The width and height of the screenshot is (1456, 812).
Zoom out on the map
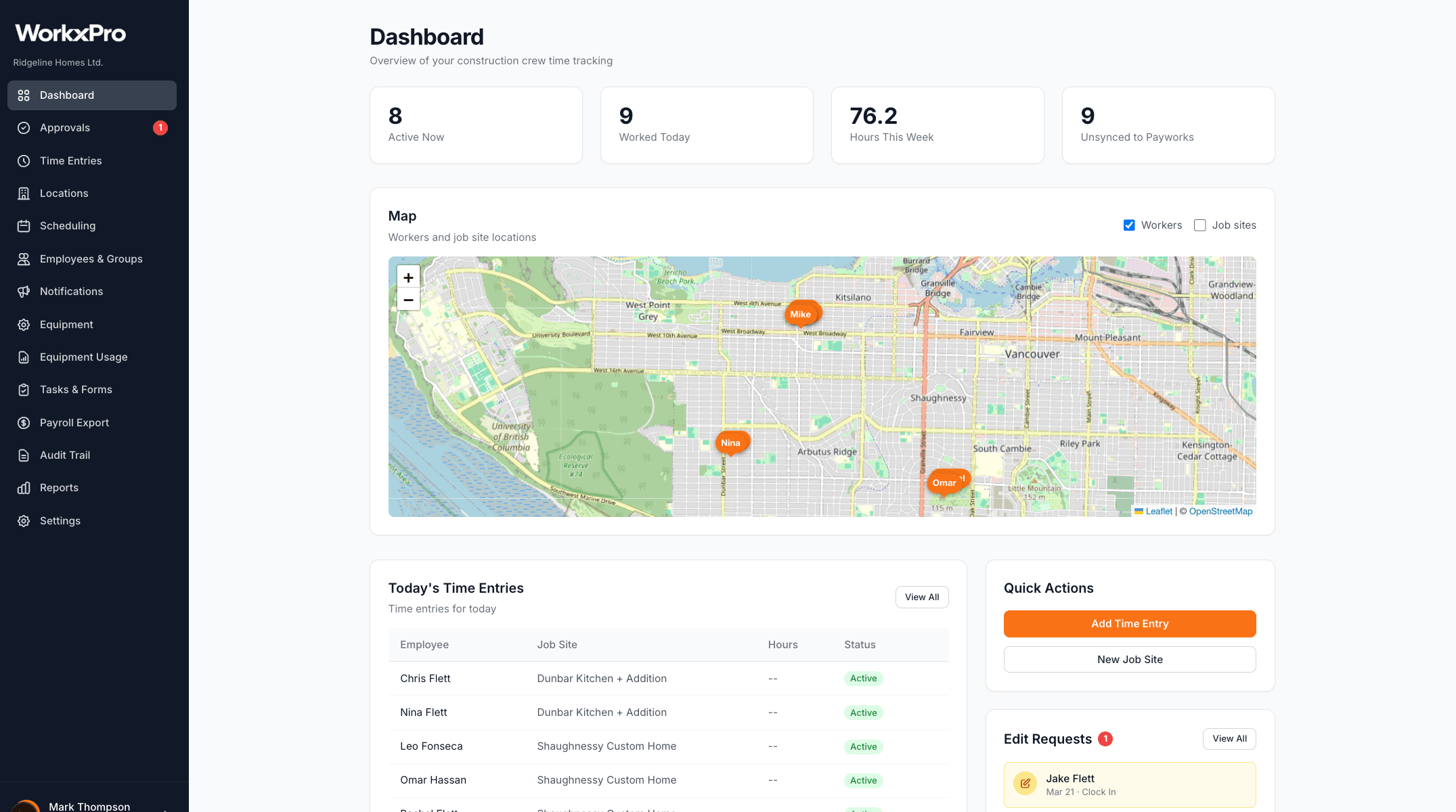click(x=408, y=300)
